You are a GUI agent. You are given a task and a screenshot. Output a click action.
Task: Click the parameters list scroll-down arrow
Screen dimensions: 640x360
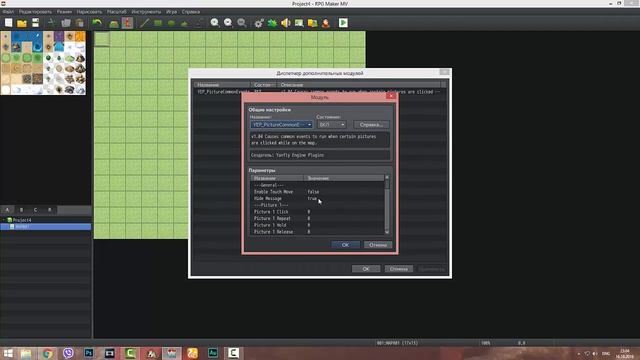coord(387,232)
